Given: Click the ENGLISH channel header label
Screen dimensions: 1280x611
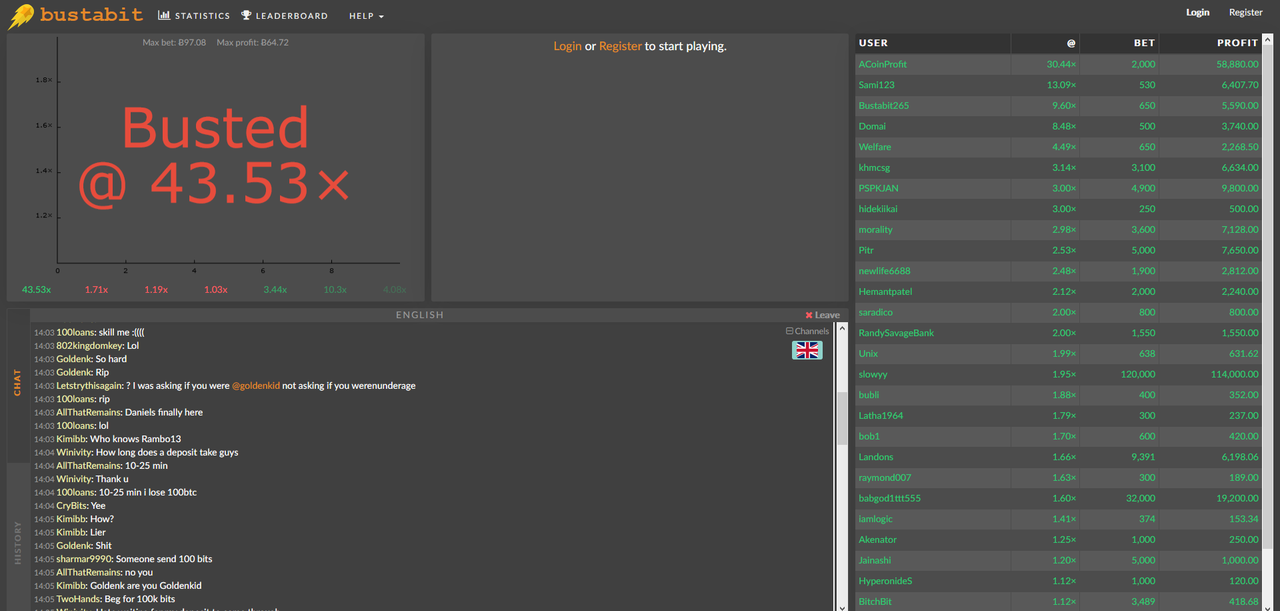Looking at the screenshot, I should (419, 315).
